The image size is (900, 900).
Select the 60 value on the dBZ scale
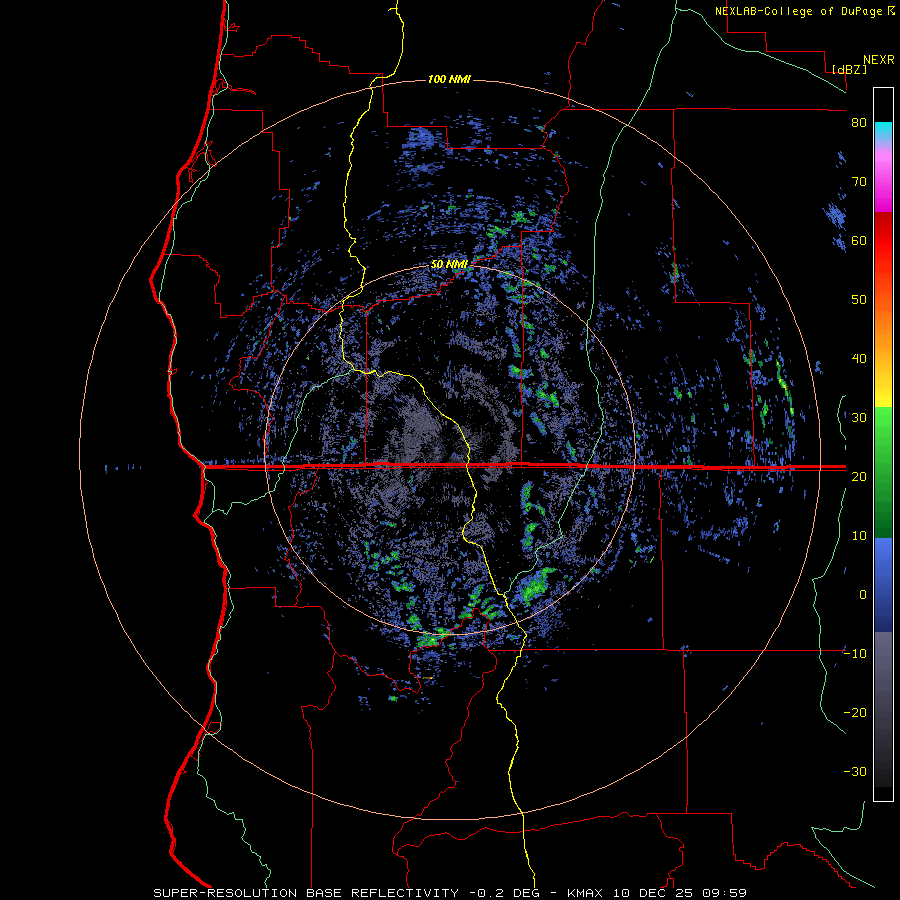point(859,240)
